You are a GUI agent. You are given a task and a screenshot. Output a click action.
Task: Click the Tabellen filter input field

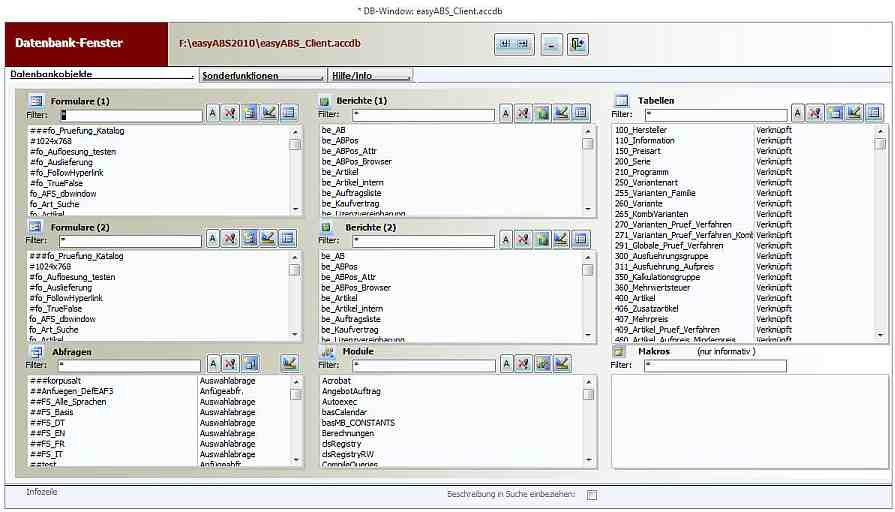click(716, 115)
